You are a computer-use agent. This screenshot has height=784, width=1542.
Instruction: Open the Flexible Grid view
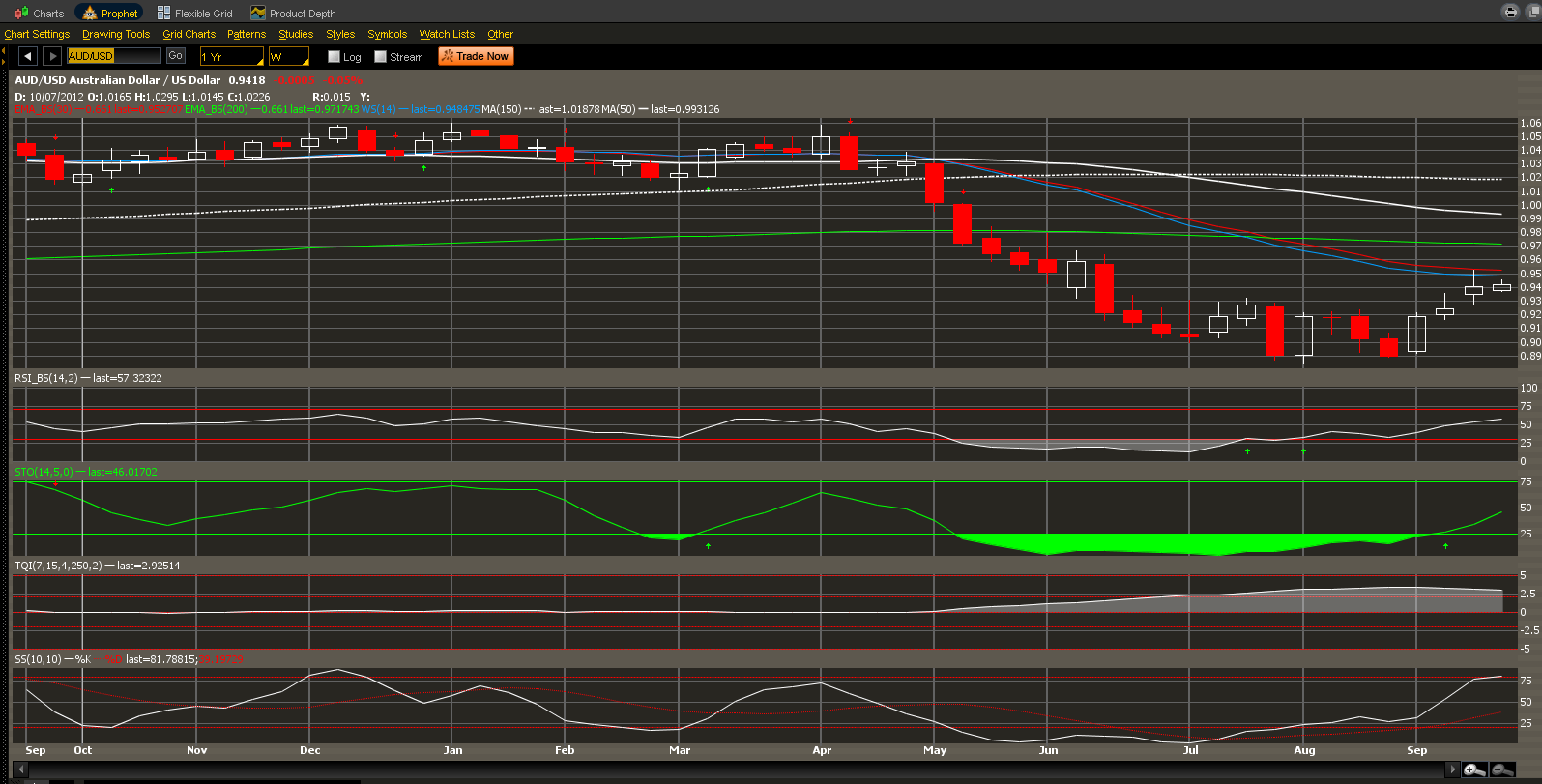195,14
